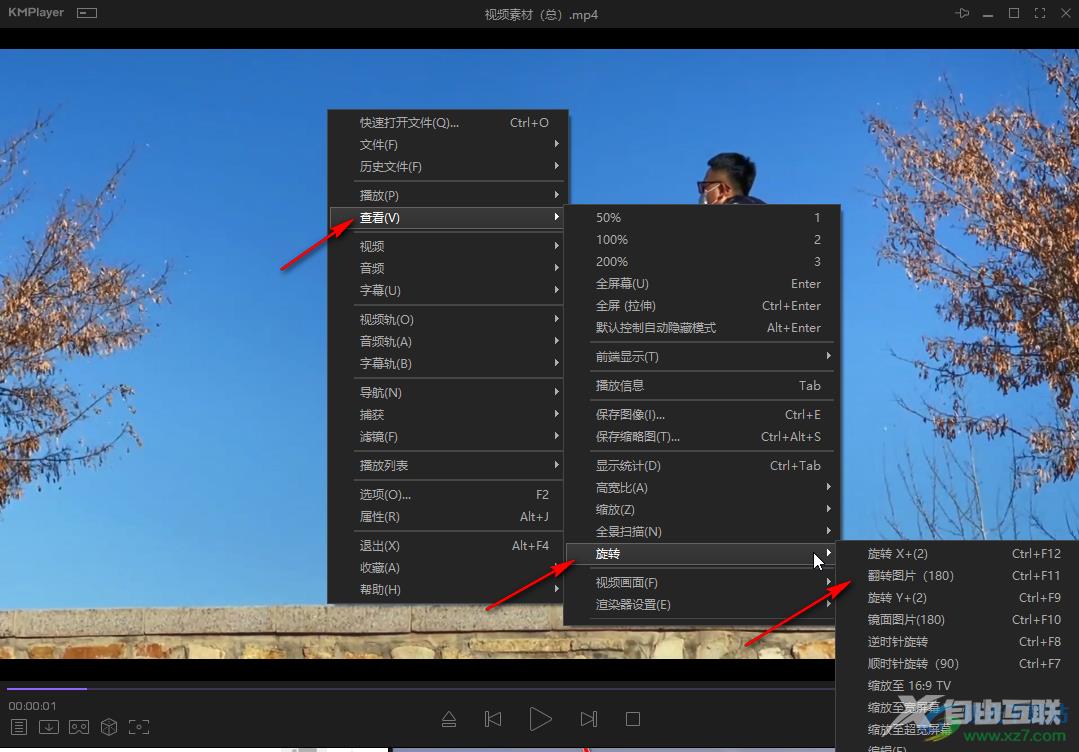
Task: Open the playlist icon at bottom left
Action: point(19,727)
